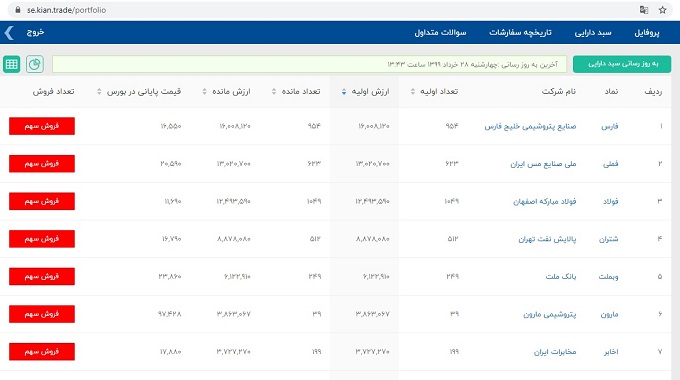Click the last-update status message bar
Screen dimensions: 680x380
(x=309, y=64)
